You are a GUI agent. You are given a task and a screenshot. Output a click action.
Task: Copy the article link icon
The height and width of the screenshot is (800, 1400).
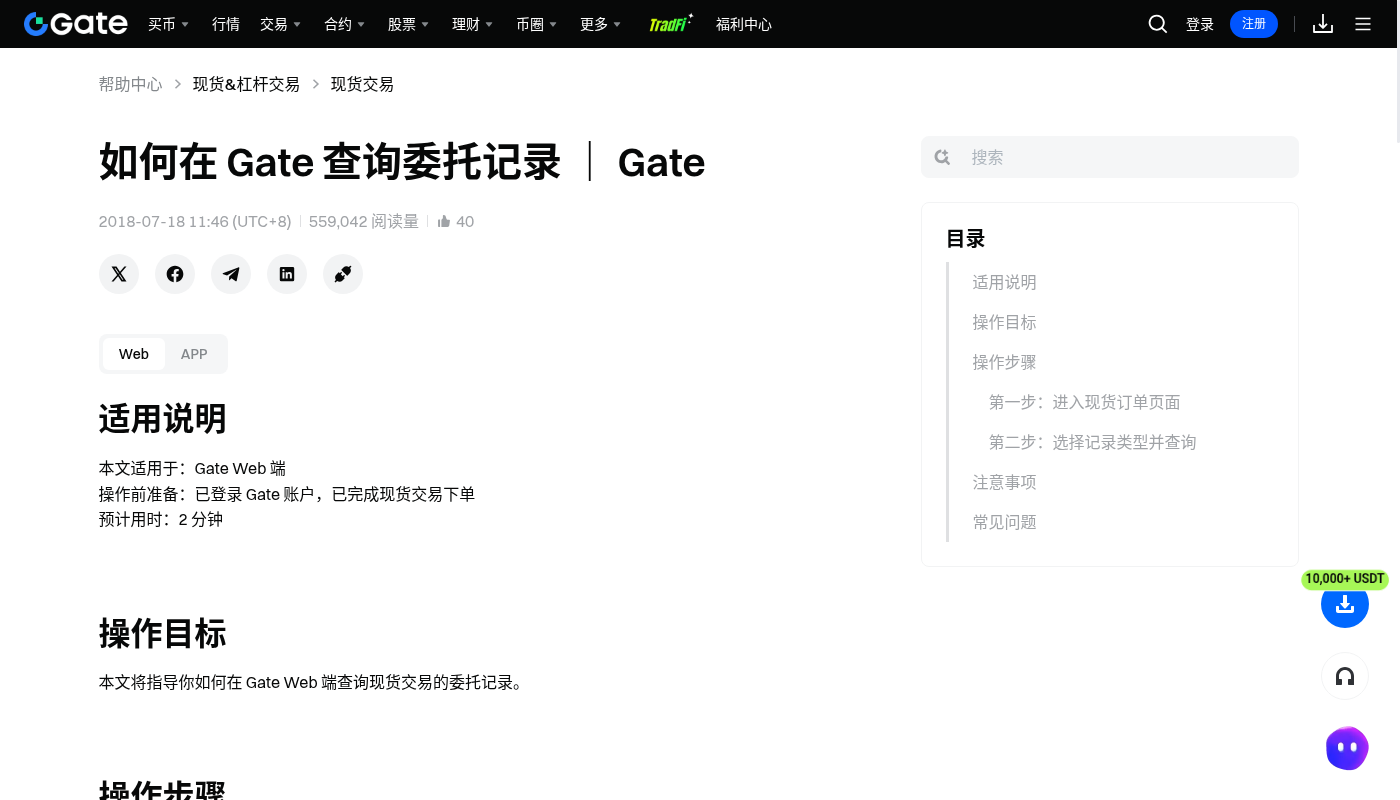tap(343, 274)
